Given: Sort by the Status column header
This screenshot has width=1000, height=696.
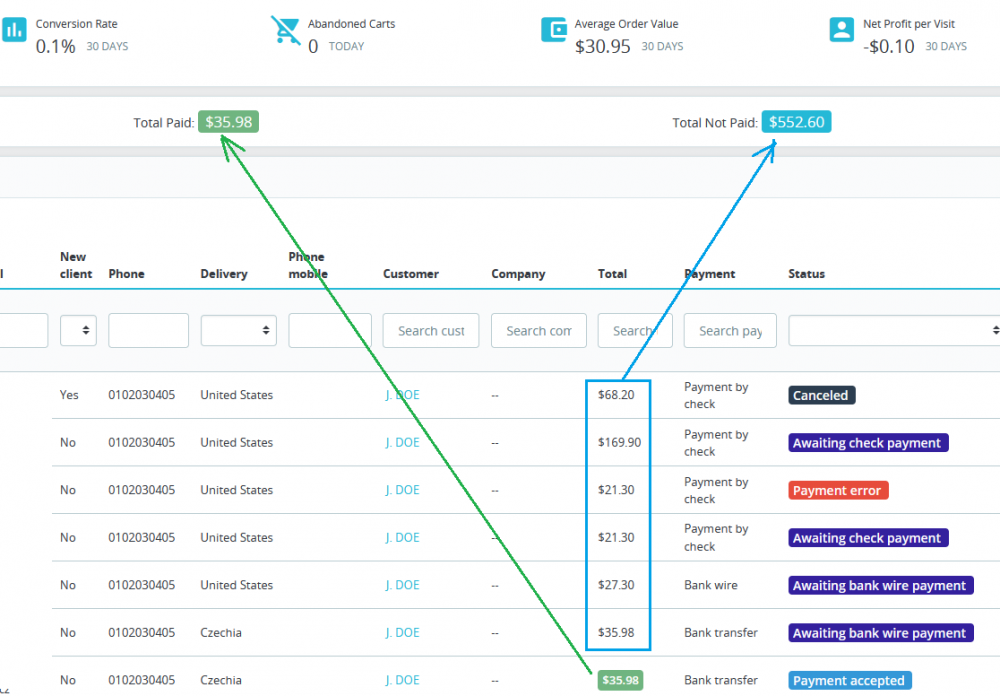Looking at the screenshot, I should [x=806, y=274].
